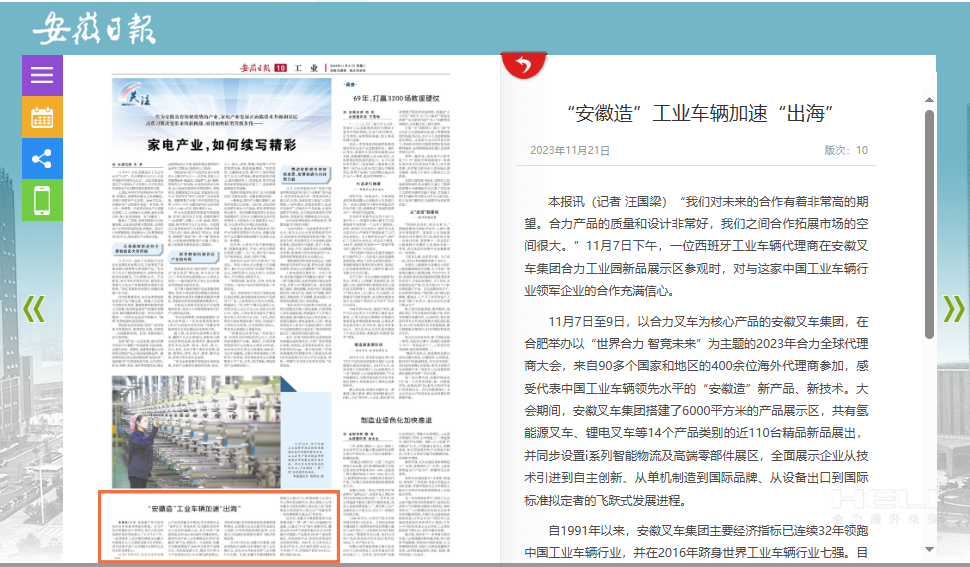The width and height of the screenshot is (970, 567).
Task: Go to next page with right chevrons
Action: pos(953,309)
